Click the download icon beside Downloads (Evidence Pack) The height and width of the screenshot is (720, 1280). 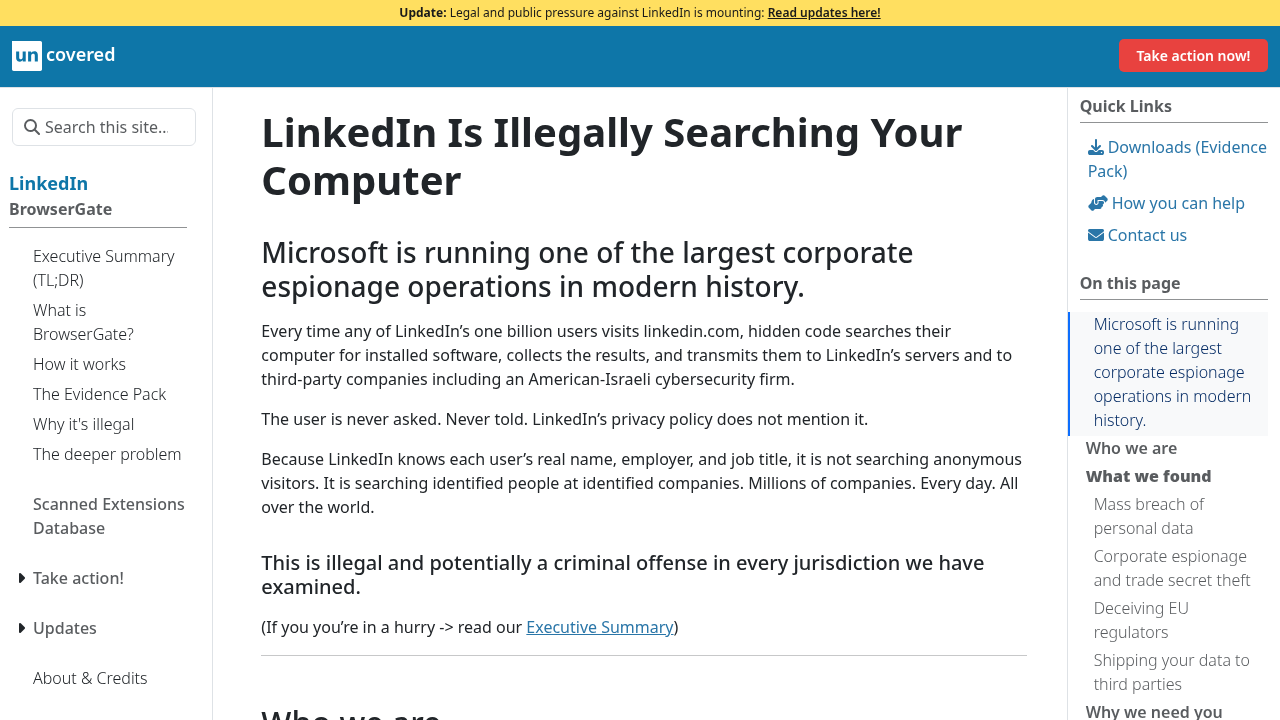1095,146
